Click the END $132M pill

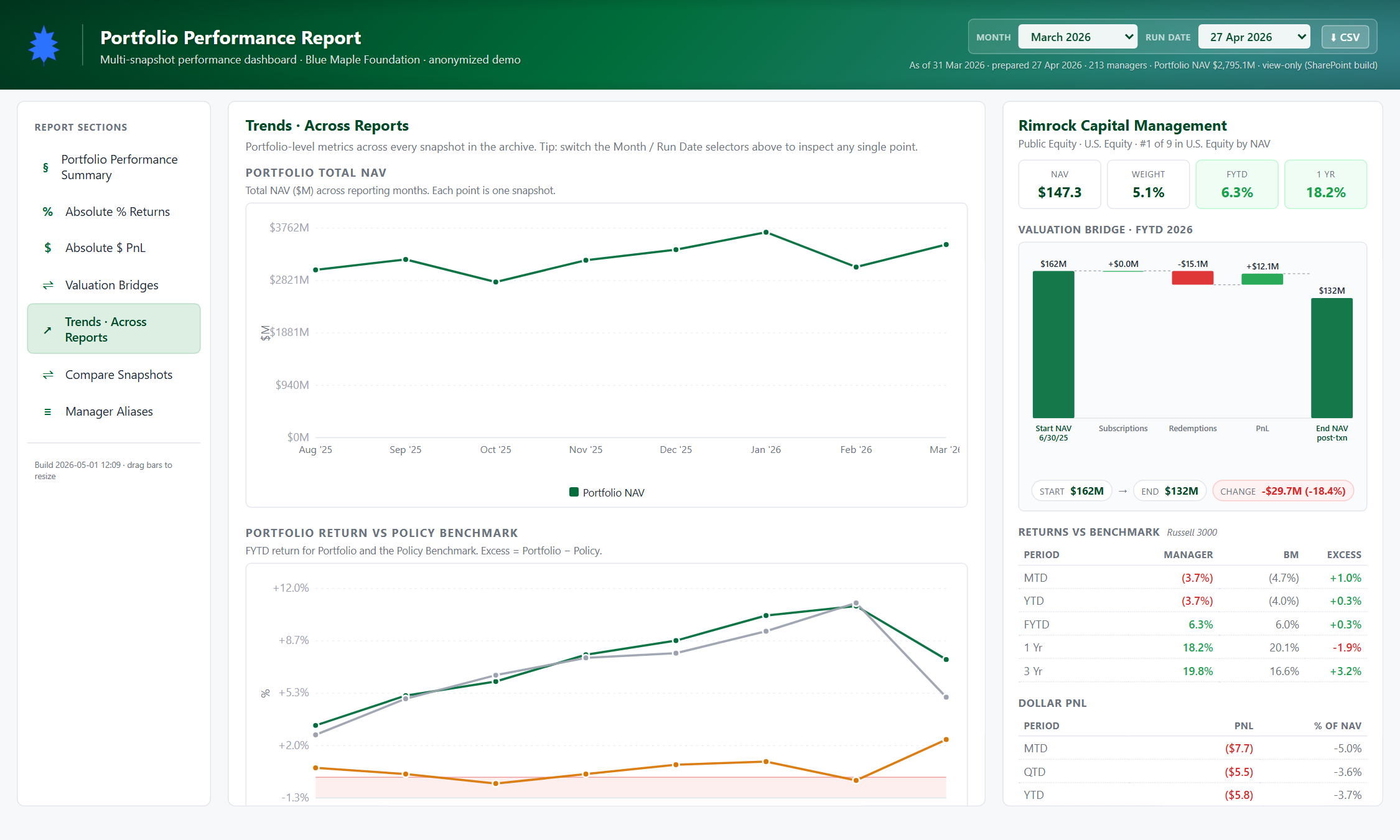click(1170, 491)
